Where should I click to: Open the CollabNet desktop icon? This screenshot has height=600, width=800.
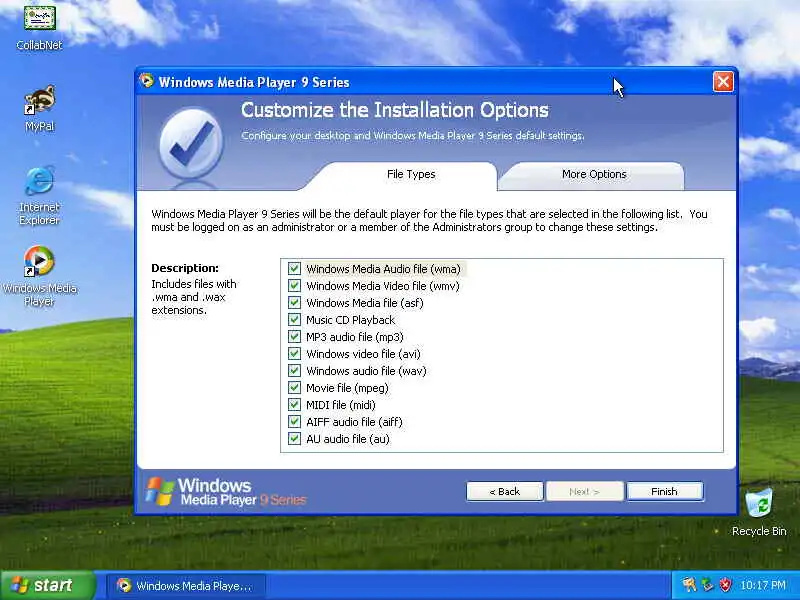[x=39, y=28]
